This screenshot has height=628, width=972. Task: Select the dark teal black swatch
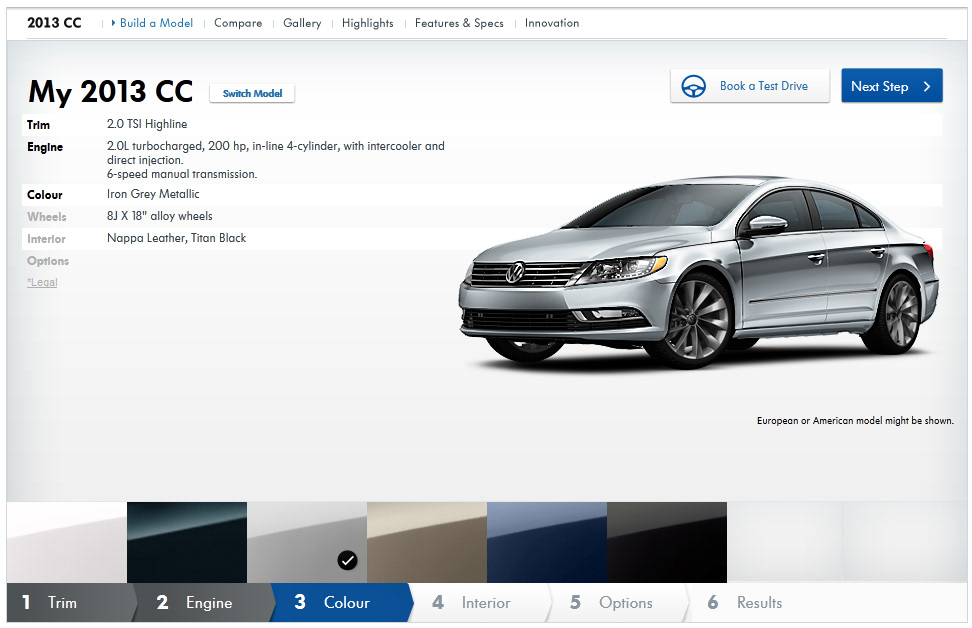[187, 542]
